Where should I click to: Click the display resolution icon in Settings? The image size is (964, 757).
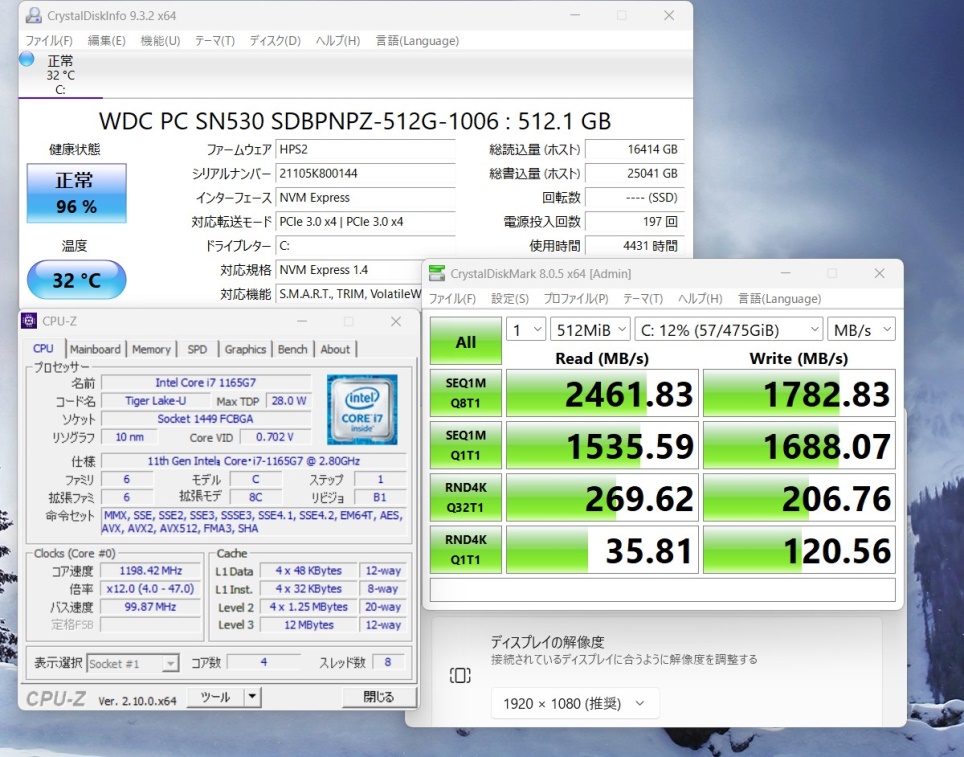coord(460,676)
